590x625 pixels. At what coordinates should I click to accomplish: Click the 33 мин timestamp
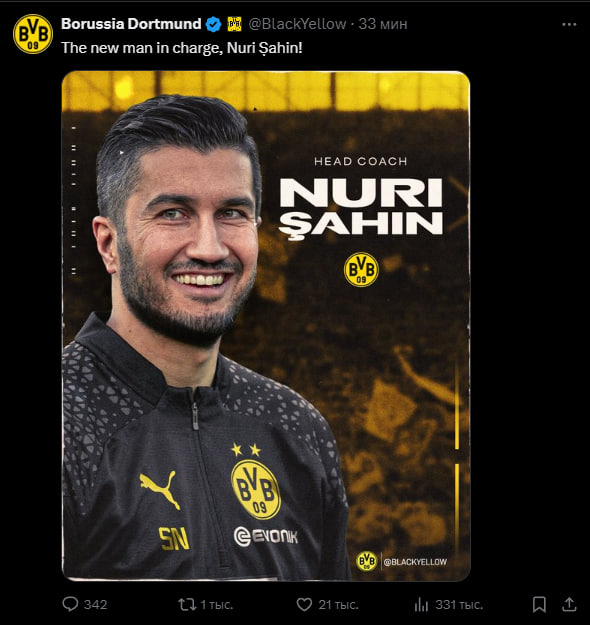click(382, 24)
